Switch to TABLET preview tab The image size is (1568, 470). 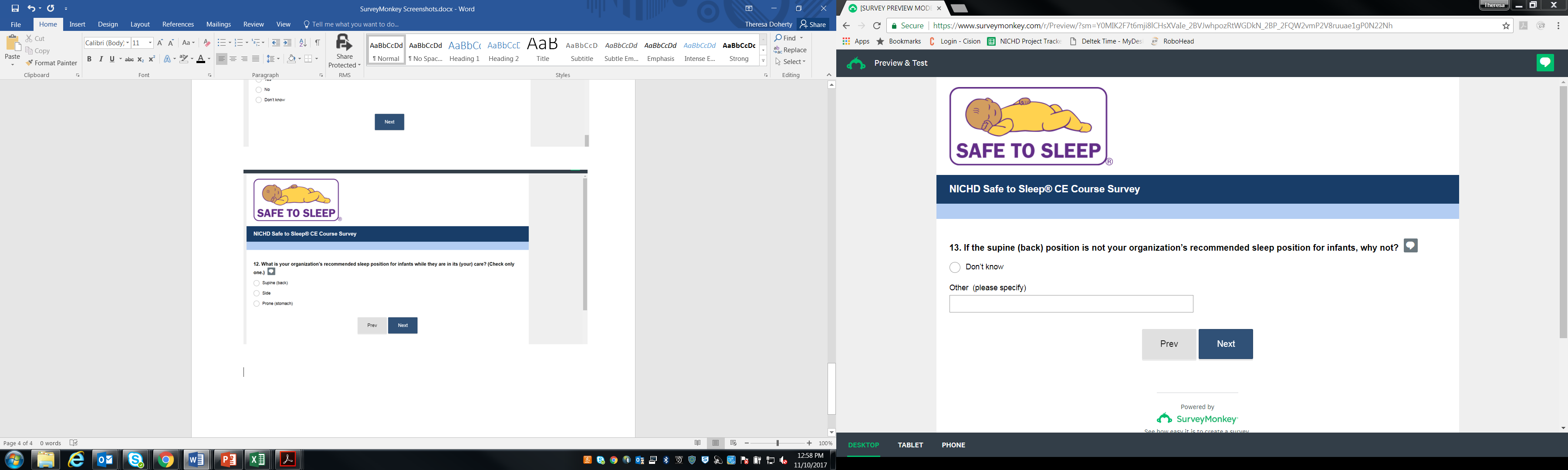(x=910, y=445)
